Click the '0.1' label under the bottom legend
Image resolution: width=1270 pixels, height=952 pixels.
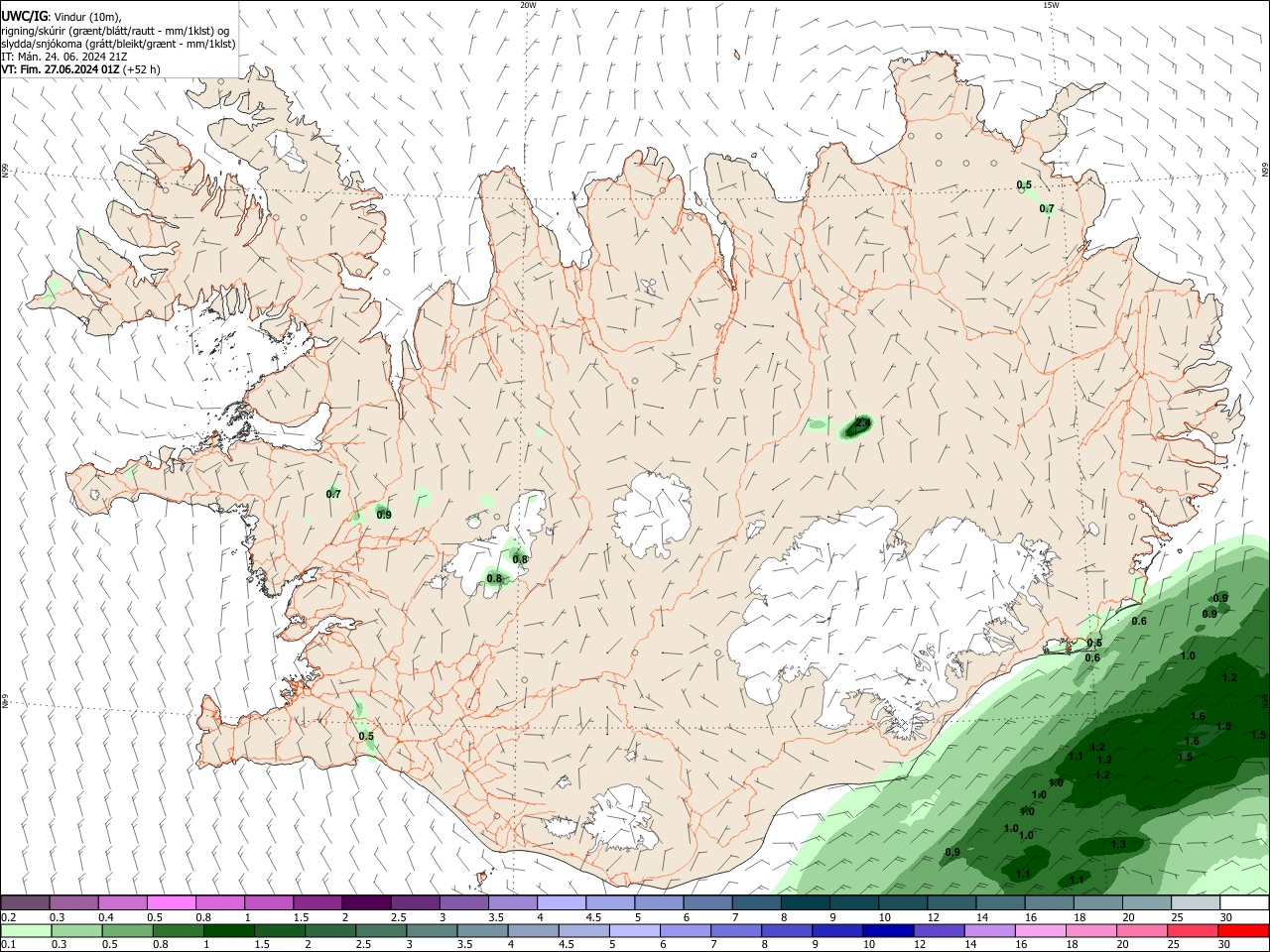(x=8, y=946)
